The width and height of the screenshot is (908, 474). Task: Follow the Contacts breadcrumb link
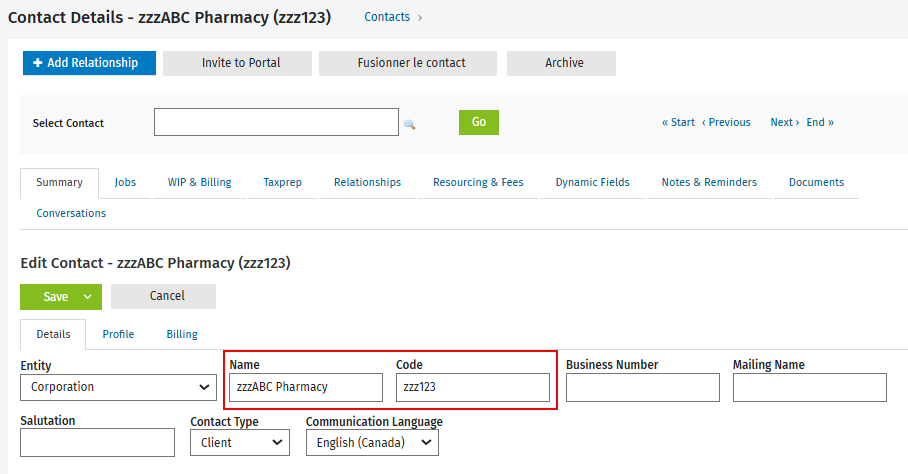[x=387, y=17]
